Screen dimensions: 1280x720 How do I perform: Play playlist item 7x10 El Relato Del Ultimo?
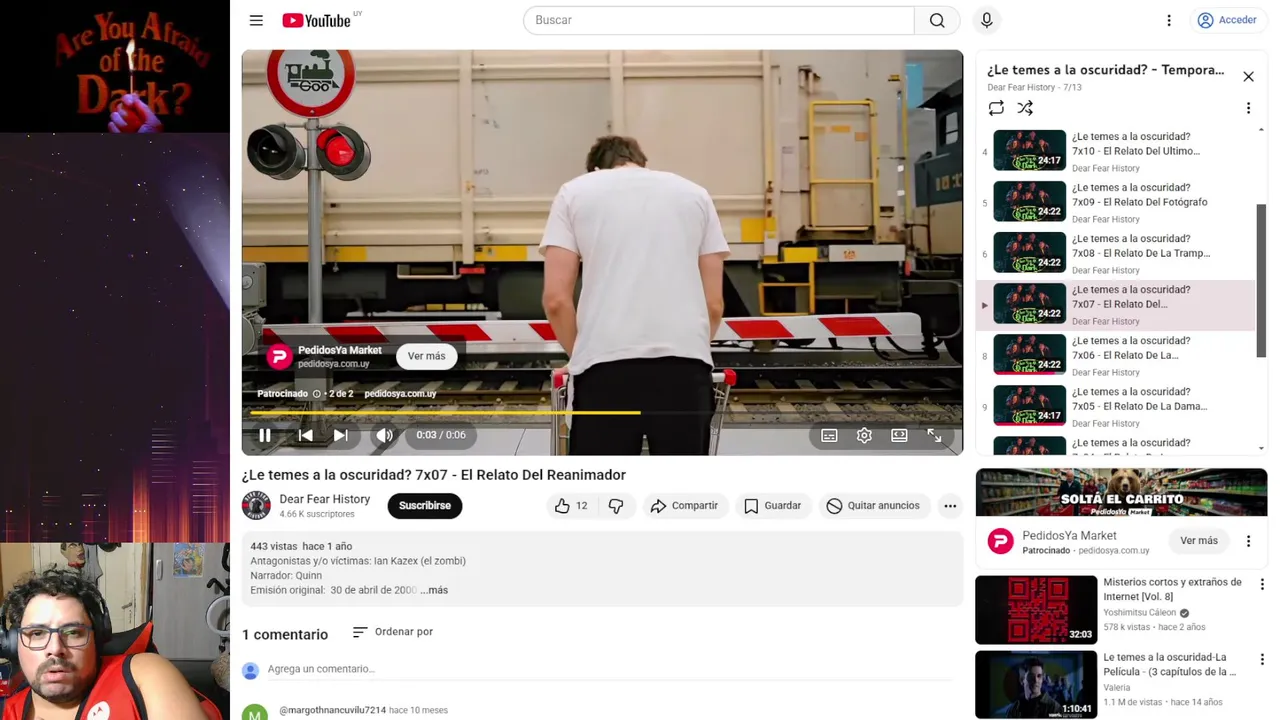[1115, 151]
